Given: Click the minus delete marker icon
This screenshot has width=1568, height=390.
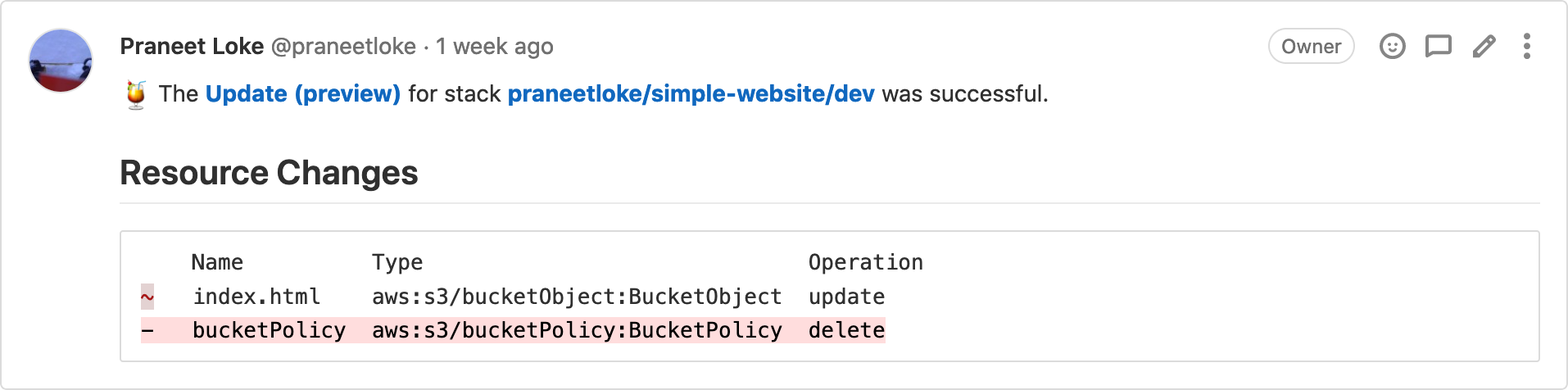Looking at the screenshot, I should click(x=147, y=330).
